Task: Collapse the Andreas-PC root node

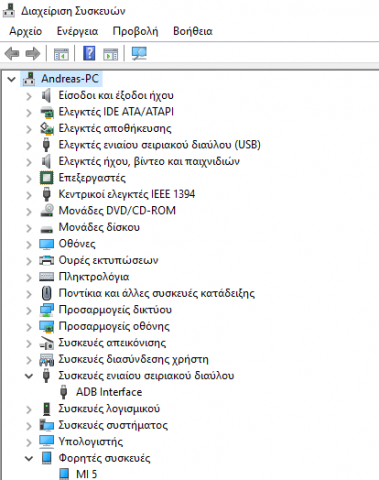Action: 12,79
